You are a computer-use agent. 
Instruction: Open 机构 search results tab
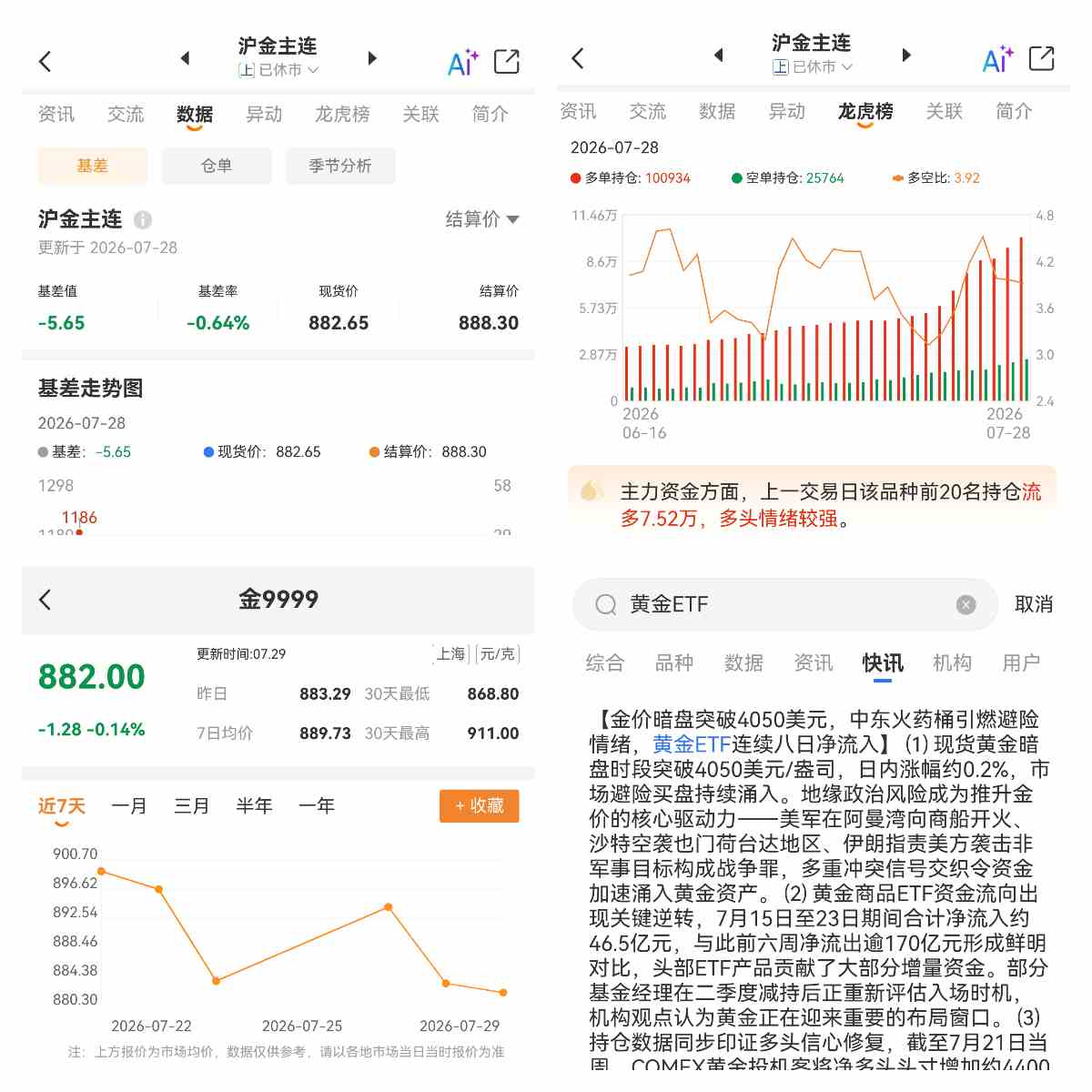[x=952, y=663]
